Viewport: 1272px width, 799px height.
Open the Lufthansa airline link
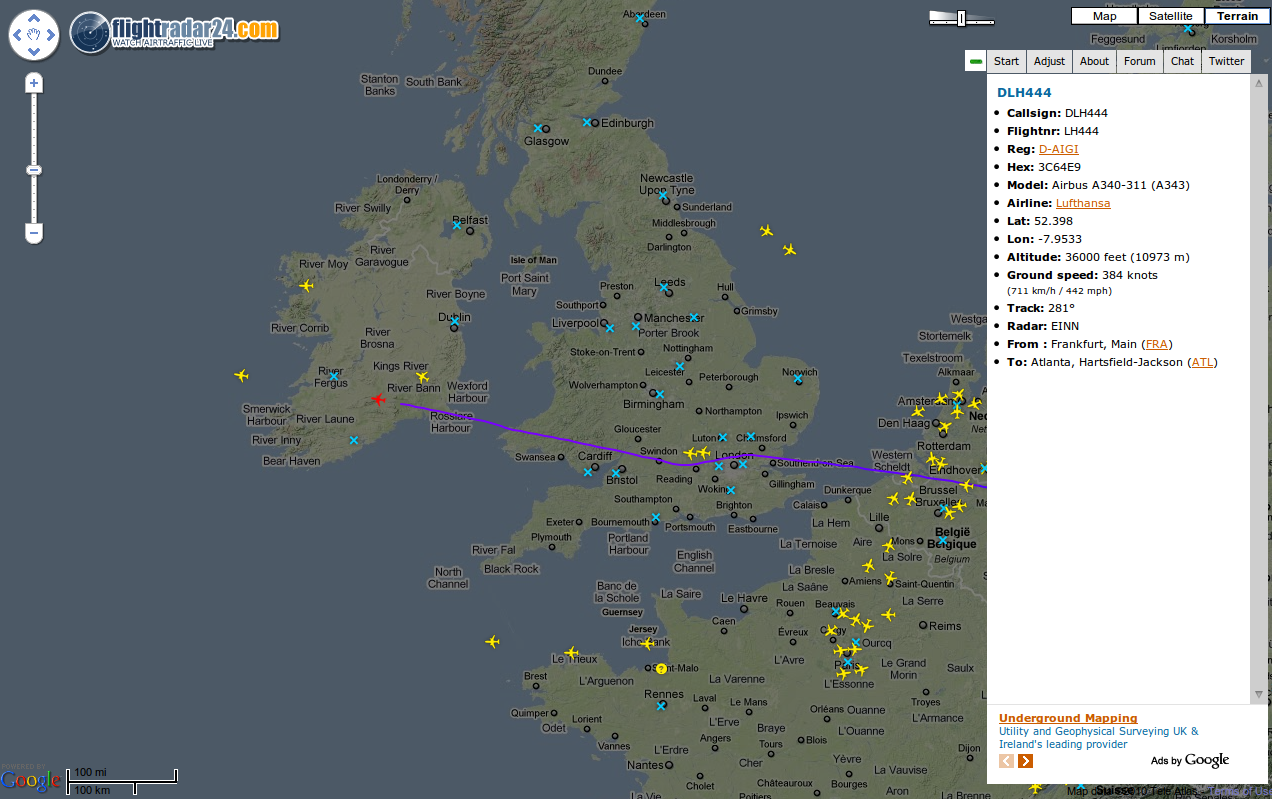1083,203
